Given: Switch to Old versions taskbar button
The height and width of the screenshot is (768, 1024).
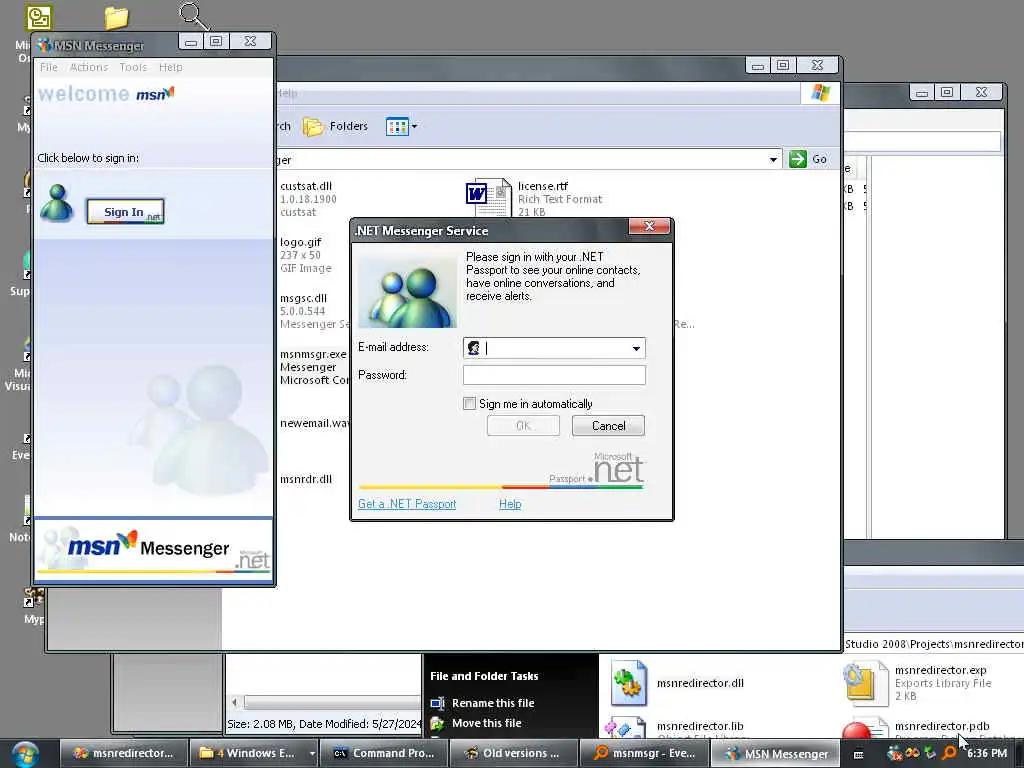Looking at the screenshot, I should point(513,754).
